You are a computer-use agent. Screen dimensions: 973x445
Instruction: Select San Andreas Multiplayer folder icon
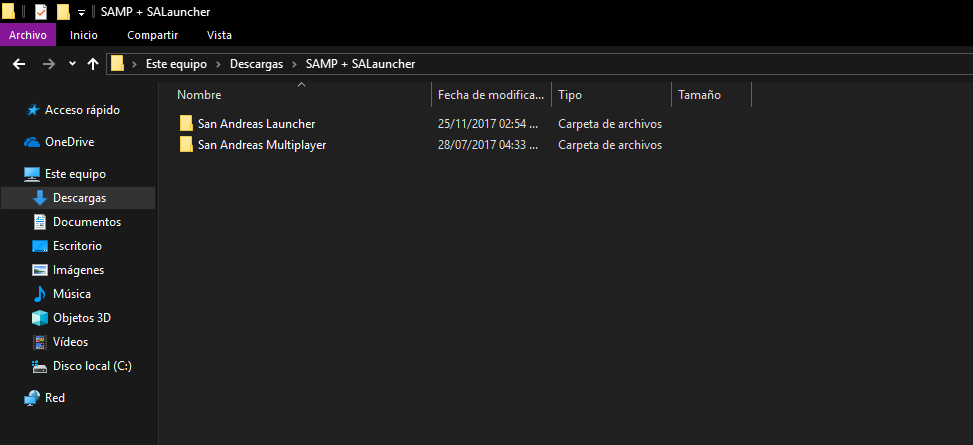186,145
